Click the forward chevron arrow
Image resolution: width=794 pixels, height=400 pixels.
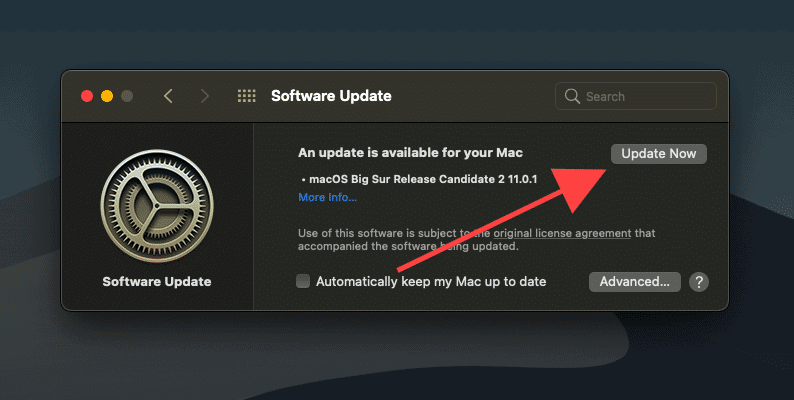[x=205, y=96]
